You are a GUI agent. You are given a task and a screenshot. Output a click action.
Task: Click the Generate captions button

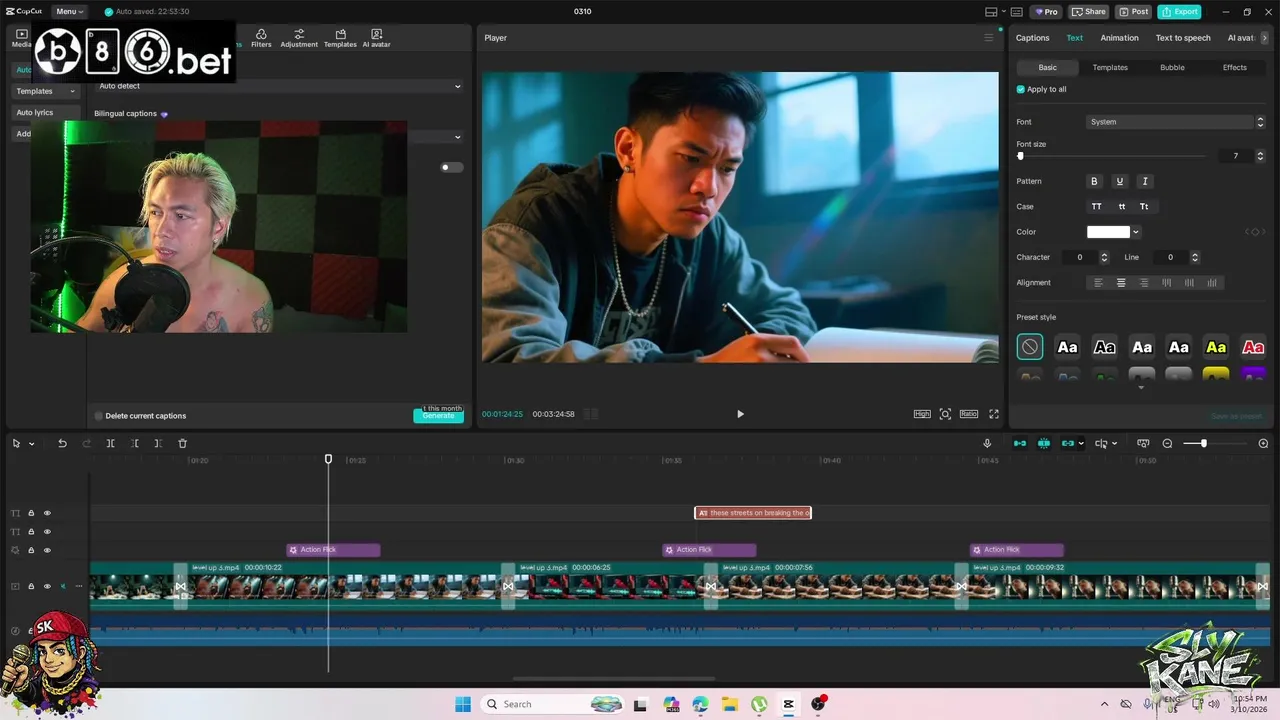[x=438, y=416]
